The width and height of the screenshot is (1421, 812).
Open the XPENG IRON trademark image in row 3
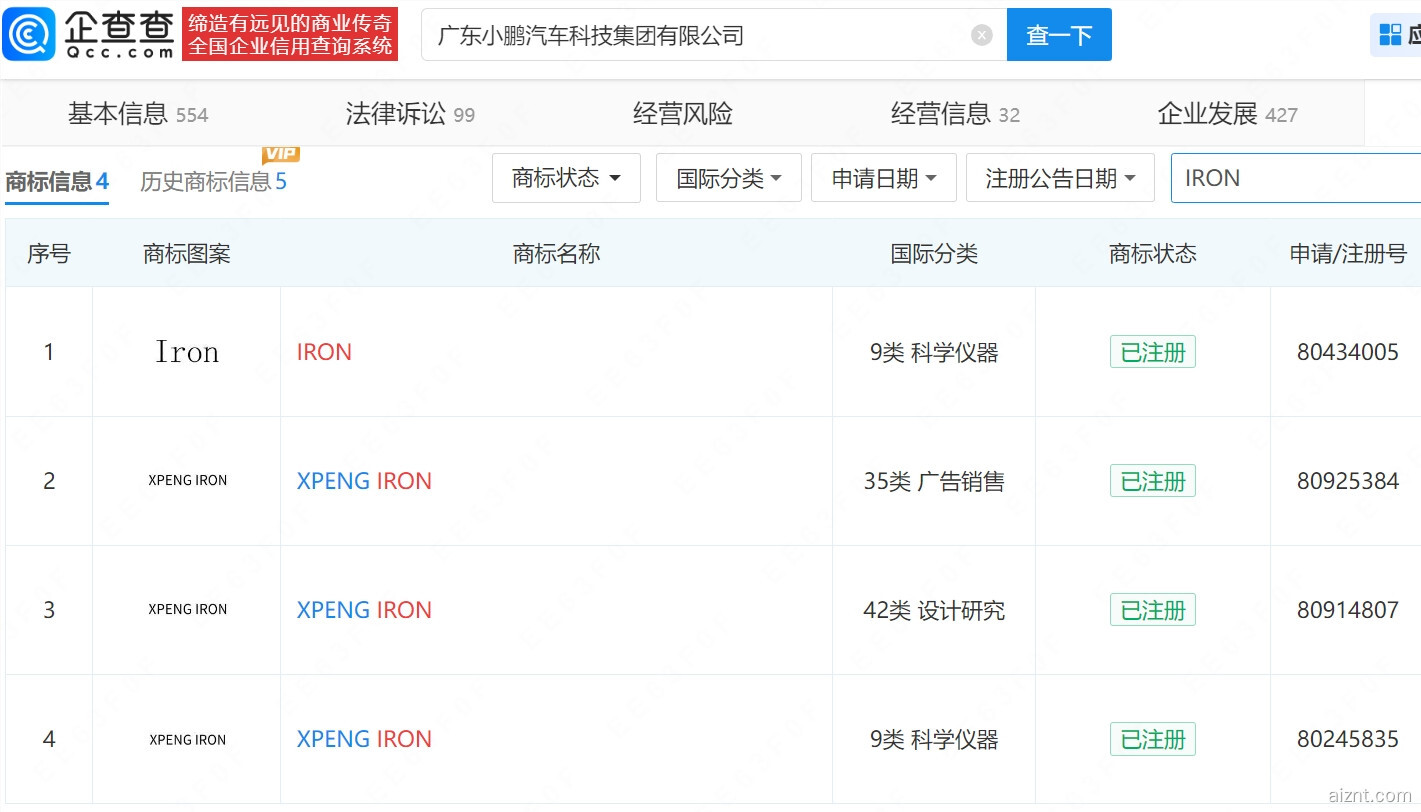[x=187, y=609]
